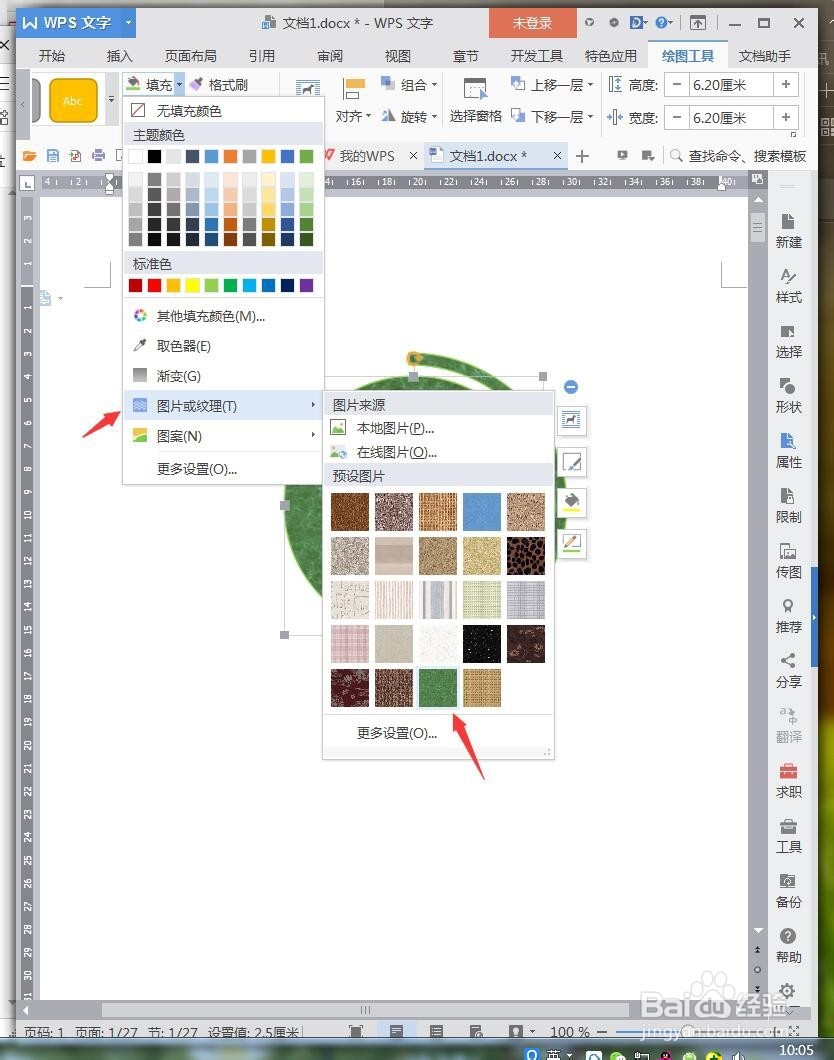Click the 新建 icon in the right sidebar

(x=788, y=231)
